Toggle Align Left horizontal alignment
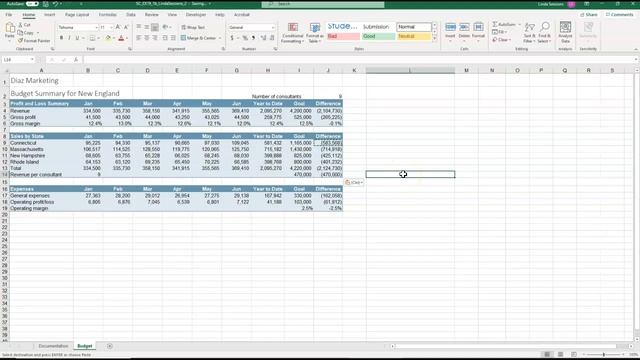The image size is (640, 360). (139, 38)
